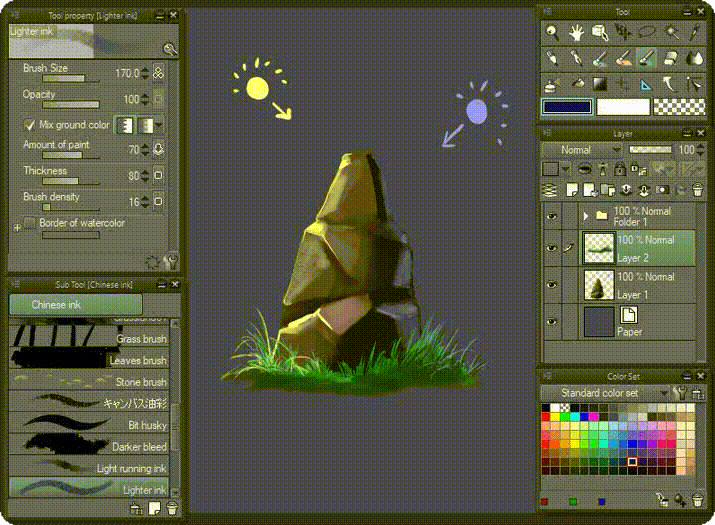Viewport: 715px width, 525px height.
Task: Open the Standard color set dropdown
Action: 605,393
